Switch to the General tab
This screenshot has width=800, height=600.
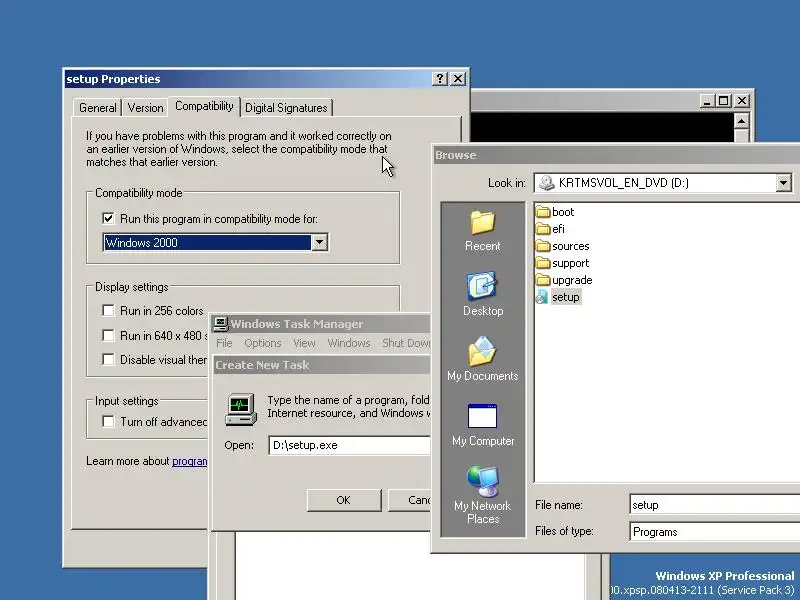pyautogui.click(x=97, y=108)
